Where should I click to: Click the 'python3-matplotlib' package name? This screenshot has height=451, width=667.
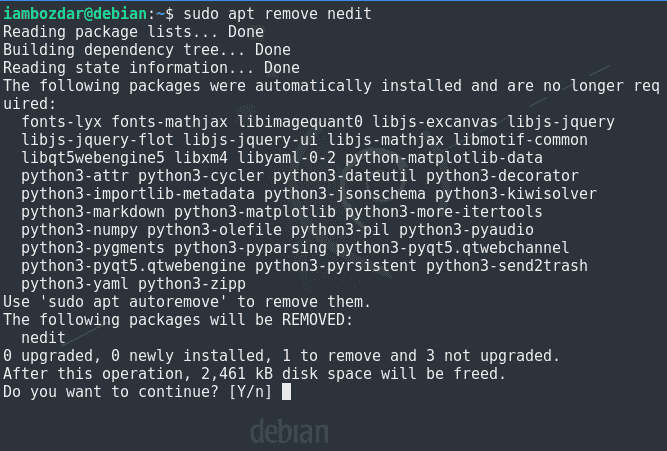click(255, 212)
